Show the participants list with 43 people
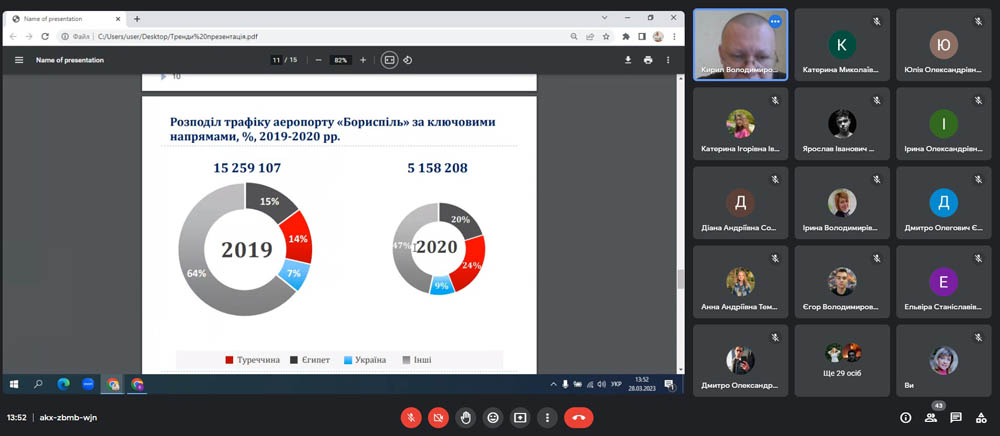 (931, 417)
